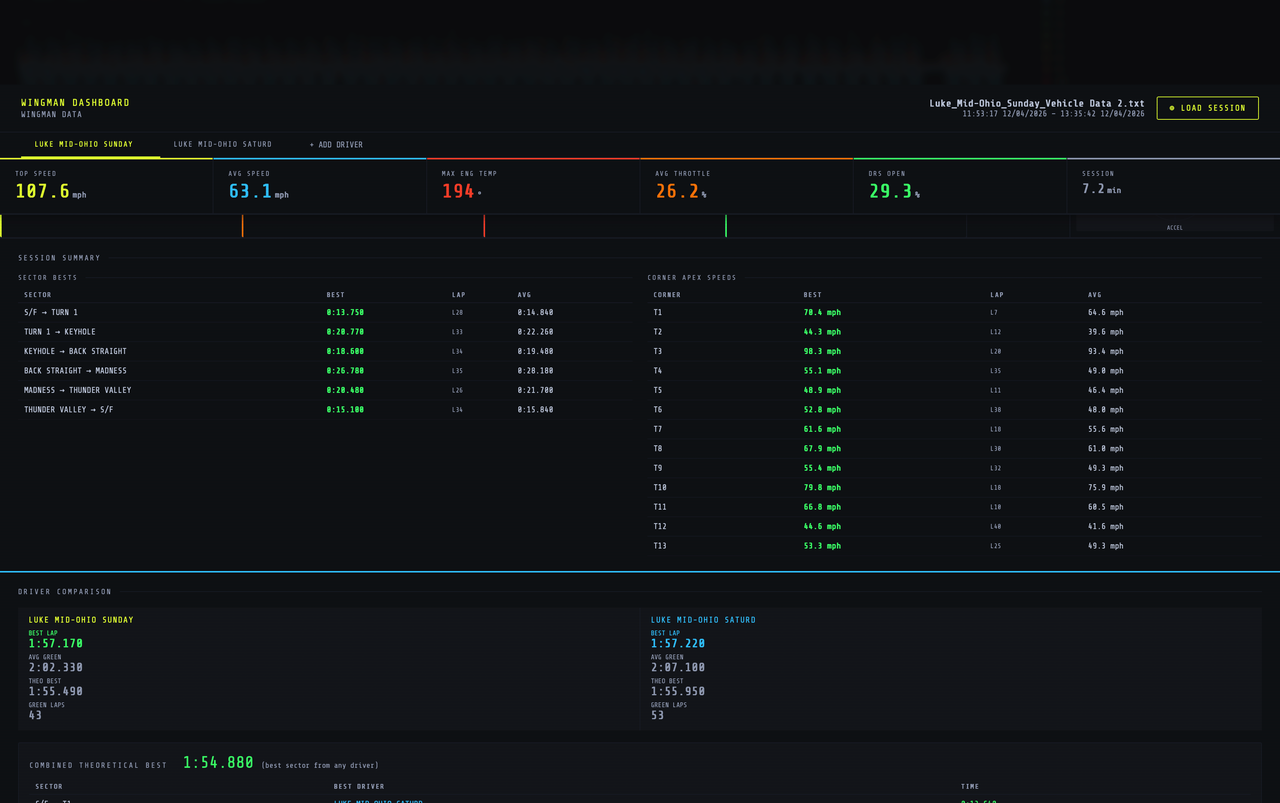Screen dimensions: 1280x803
Task: Select the Madness → Thunder Valley sector row
Action: (325, 390)
